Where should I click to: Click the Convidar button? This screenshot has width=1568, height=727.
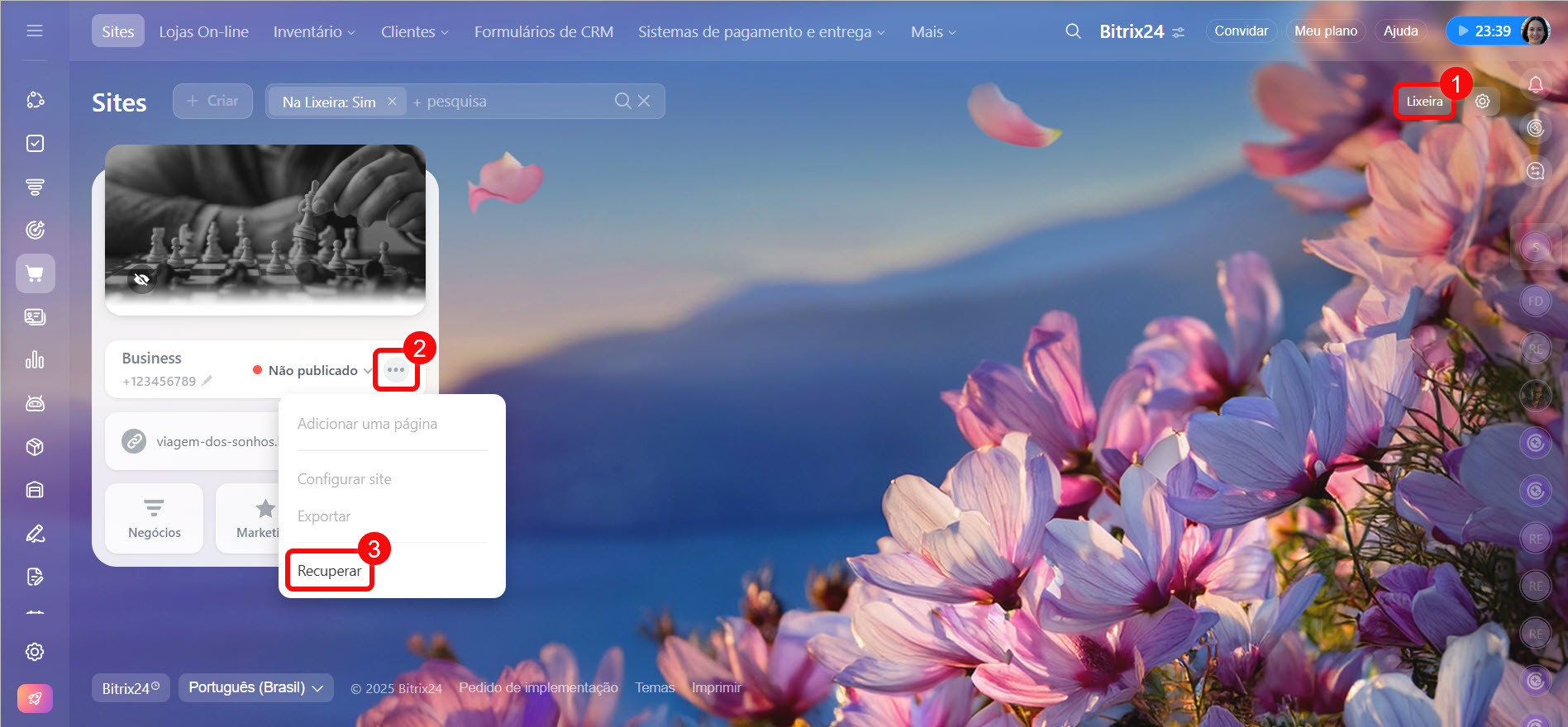point(1240,31)
